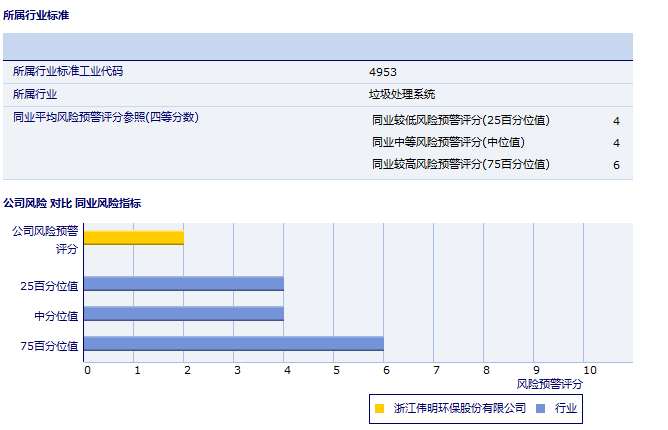668x430 pixels.
Task: Click the blue 75百分位值 bar
Action: (233, 343)
